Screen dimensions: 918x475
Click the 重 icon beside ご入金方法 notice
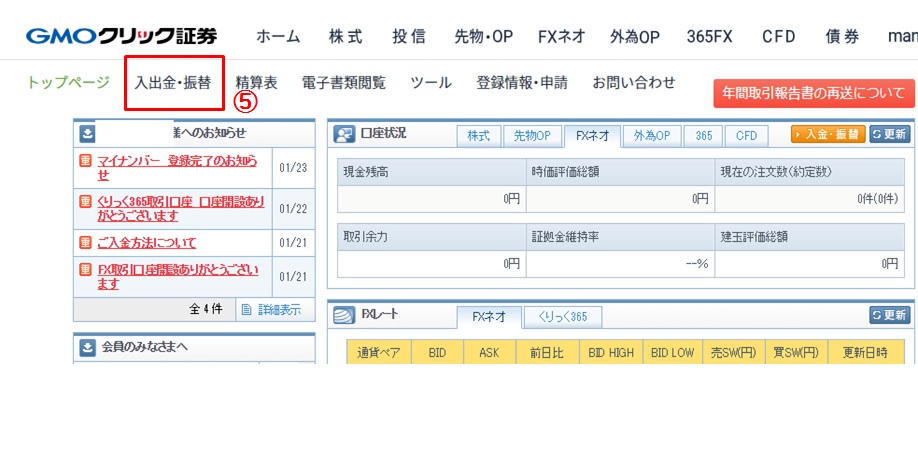click(85, 242)
